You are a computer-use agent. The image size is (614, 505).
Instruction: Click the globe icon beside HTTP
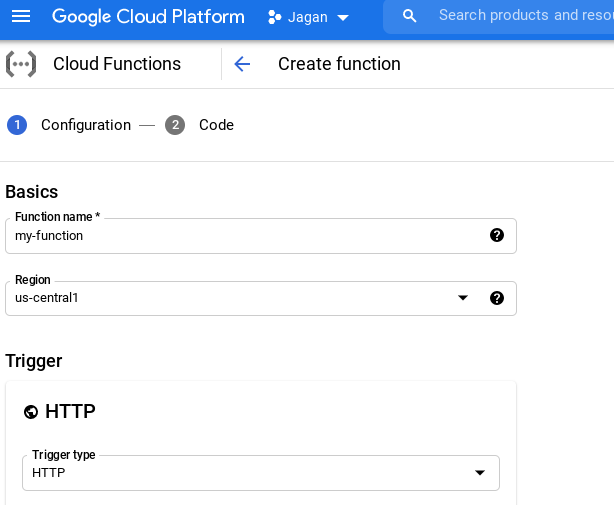[31, 412]
